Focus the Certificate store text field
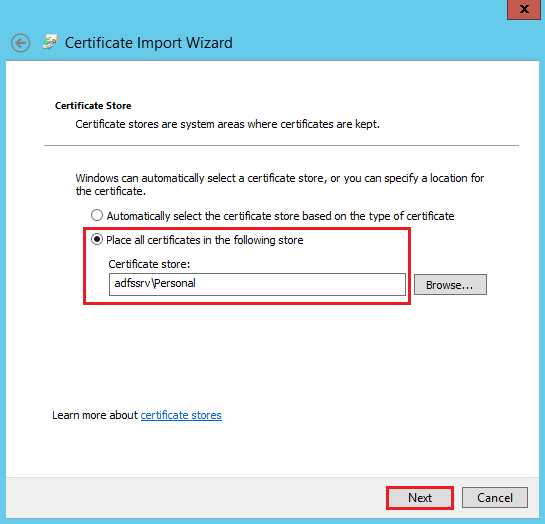Screen dimensions: 545x524 (x=257, y=284)
